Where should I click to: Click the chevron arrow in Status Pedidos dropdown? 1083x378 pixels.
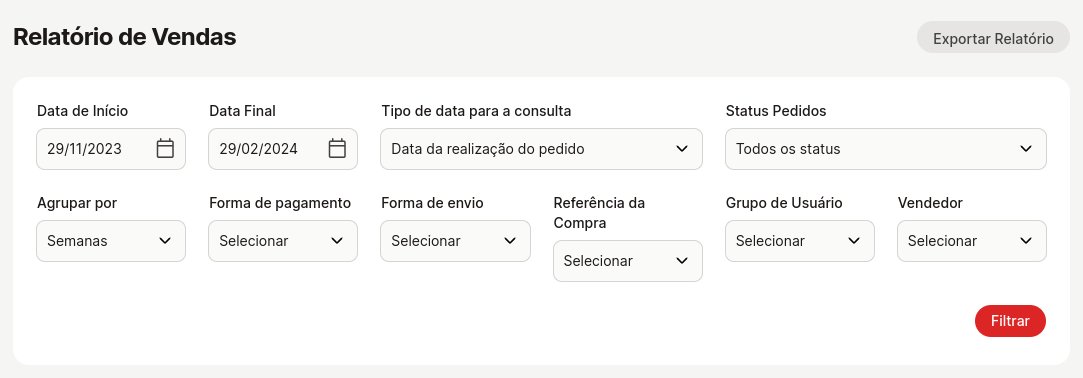pyautogui.click(x=1026, y=149)
